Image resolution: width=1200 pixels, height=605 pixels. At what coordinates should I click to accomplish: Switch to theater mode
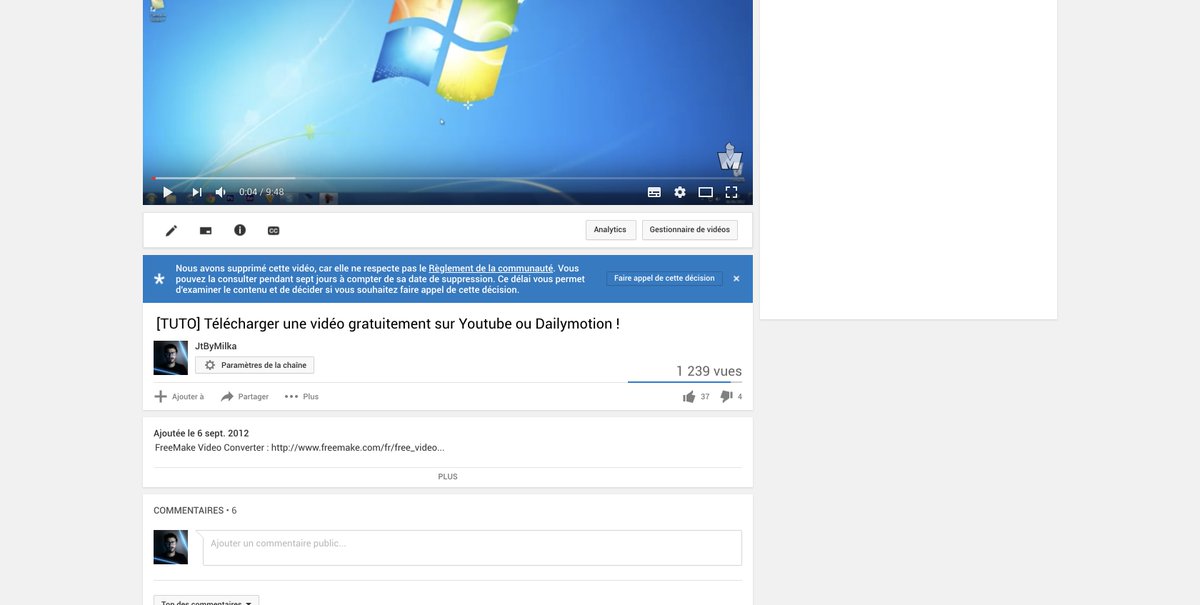[x=706, y=192]
